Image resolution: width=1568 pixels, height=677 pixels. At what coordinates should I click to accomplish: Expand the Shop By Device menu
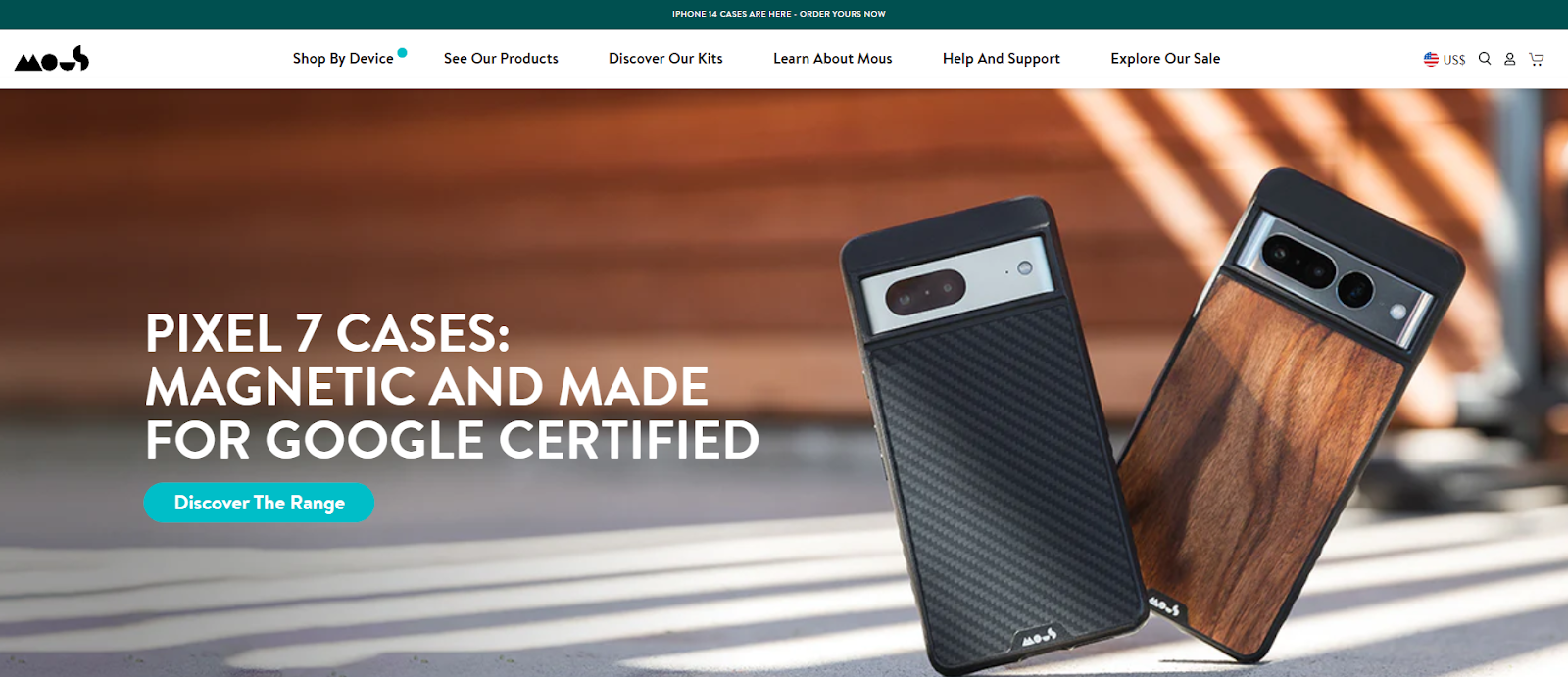click(x=343, y=59)
